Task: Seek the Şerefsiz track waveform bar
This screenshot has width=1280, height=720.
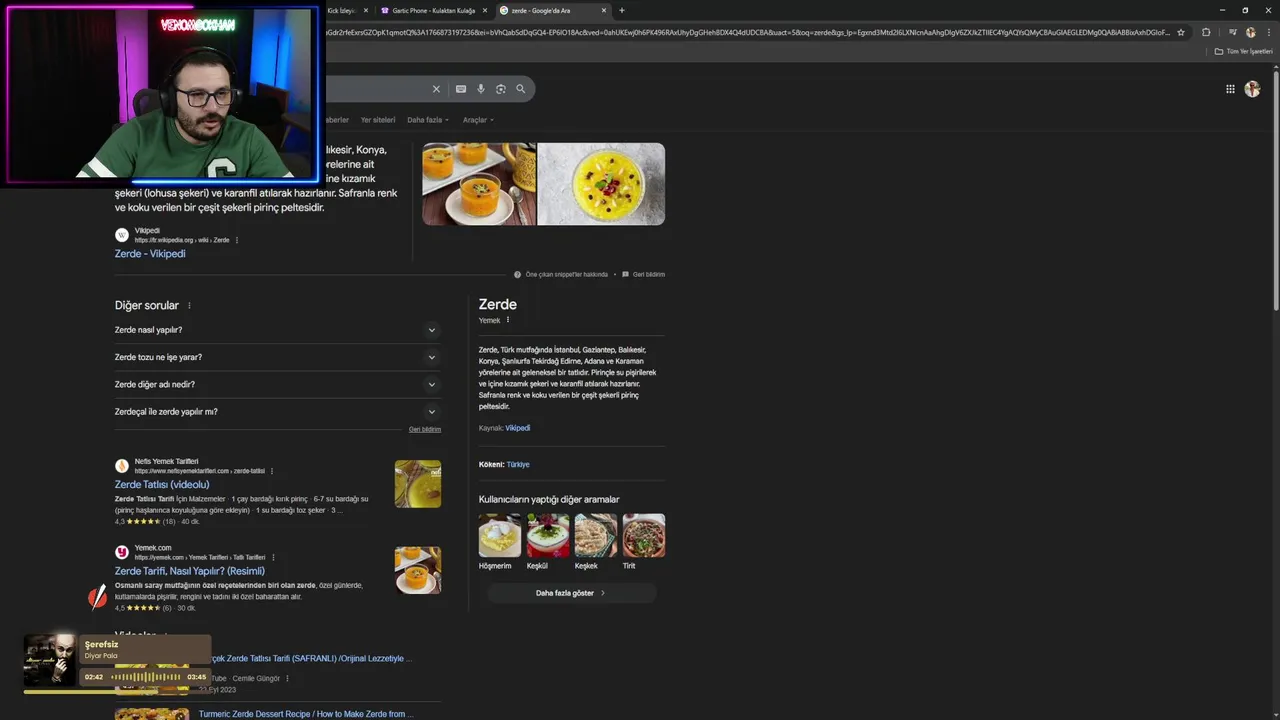Action: [146, 677]
